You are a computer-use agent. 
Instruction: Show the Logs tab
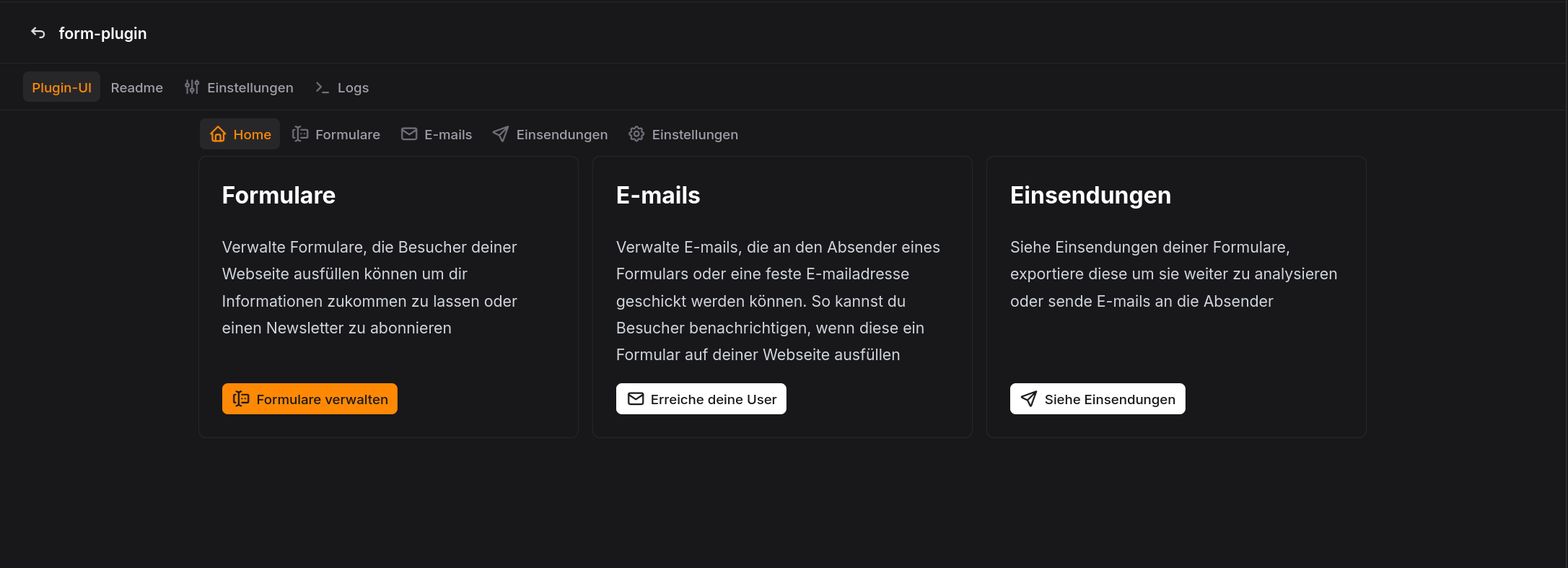(x=353, y=87)
